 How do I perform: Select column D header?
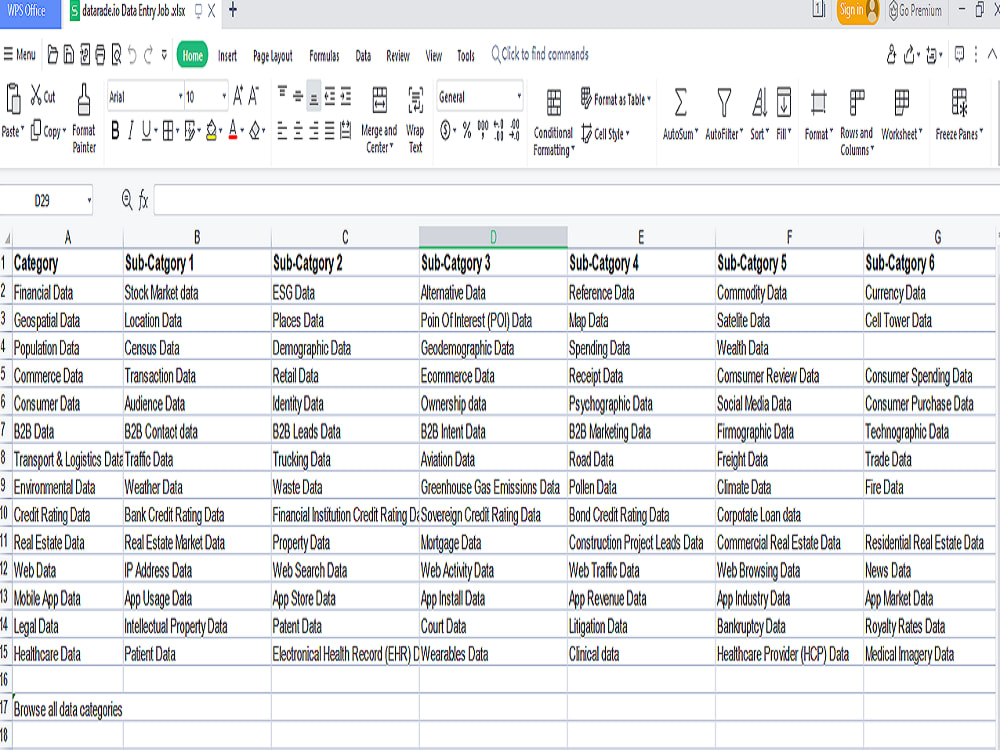pyautogui.click(x=493, y=237)
